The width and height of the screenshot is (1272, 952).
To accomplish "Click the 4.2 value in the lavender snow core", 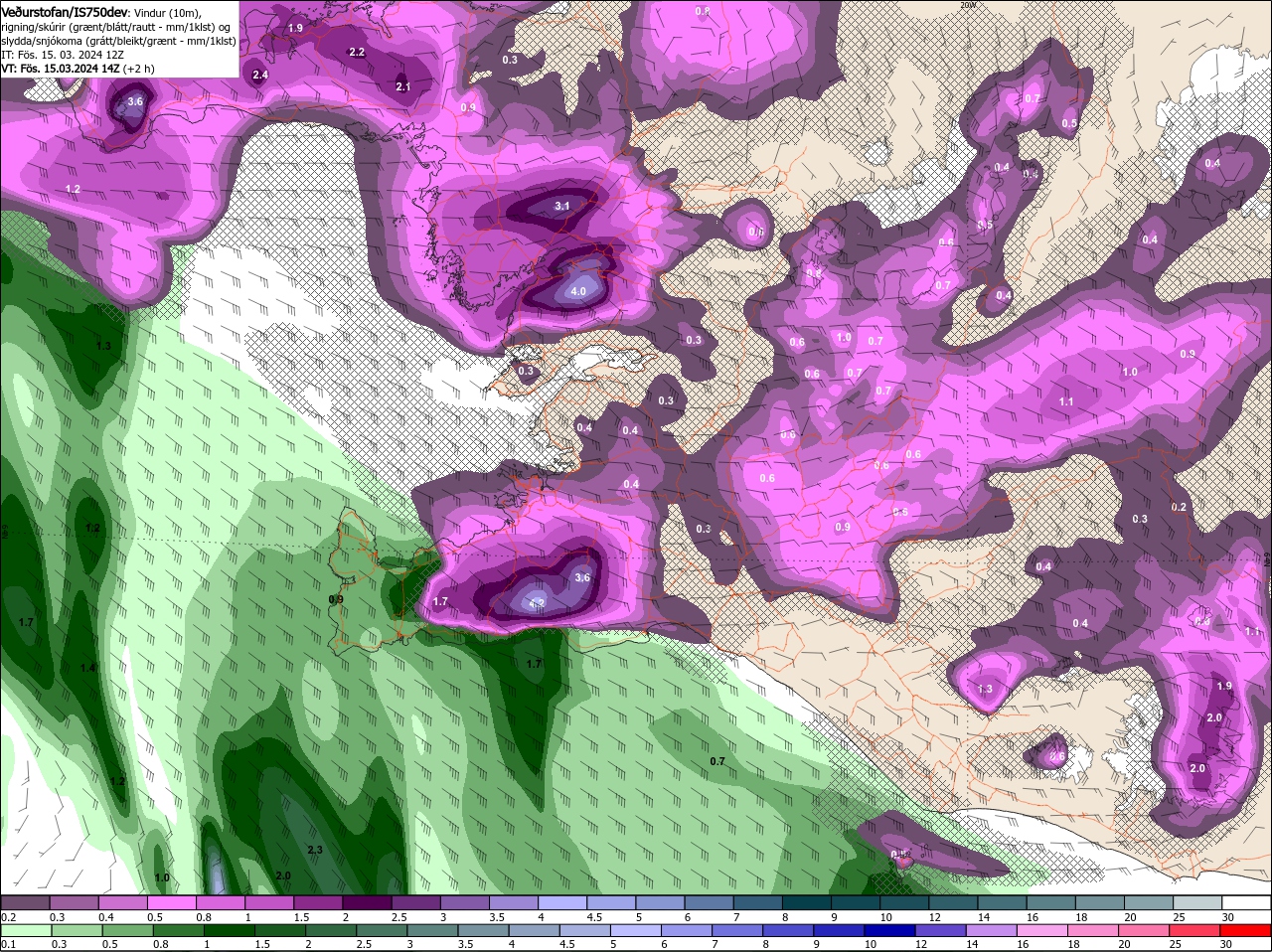I will pos(537,602).
